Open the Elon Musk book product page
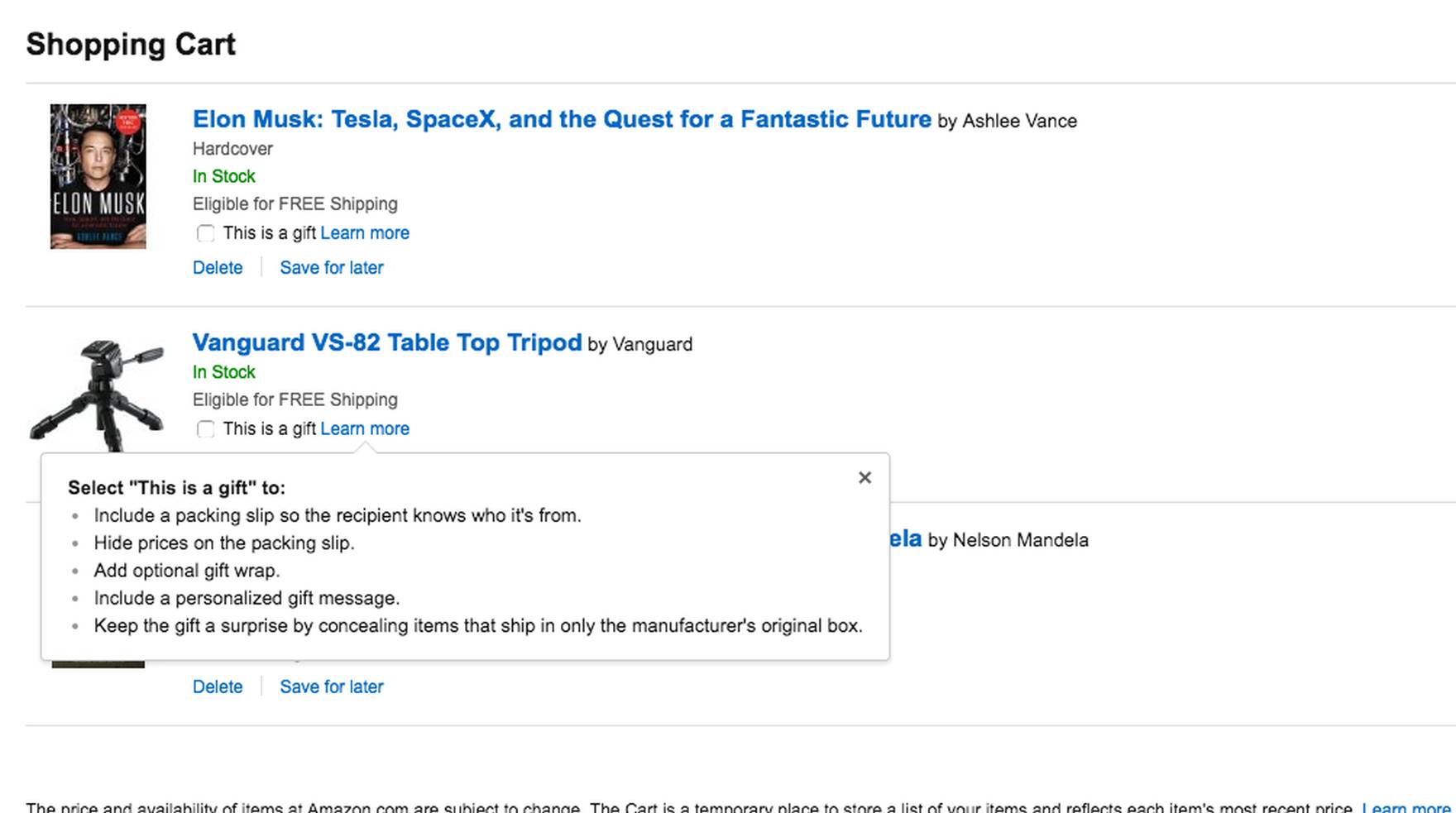This screenshot has width=1456, height=813. click(561, 119)
